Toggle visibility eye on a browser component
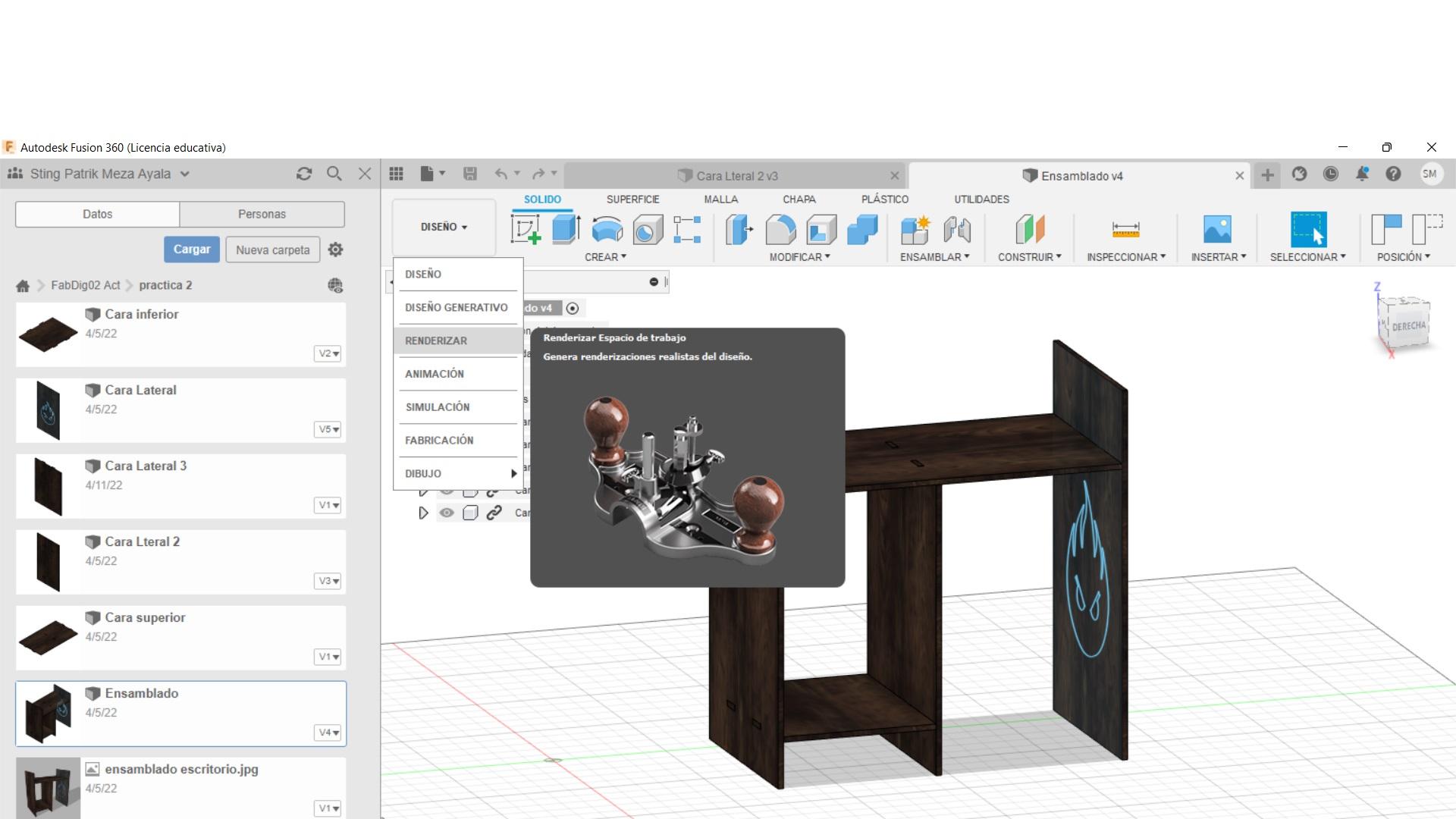1456x819 pixels. [x=446, y=513]
